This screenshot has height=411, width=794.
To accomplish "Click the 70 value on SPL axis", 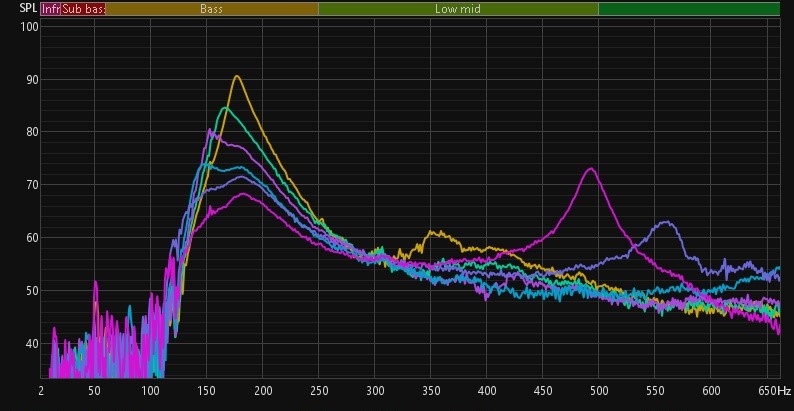I will [32, 185].
